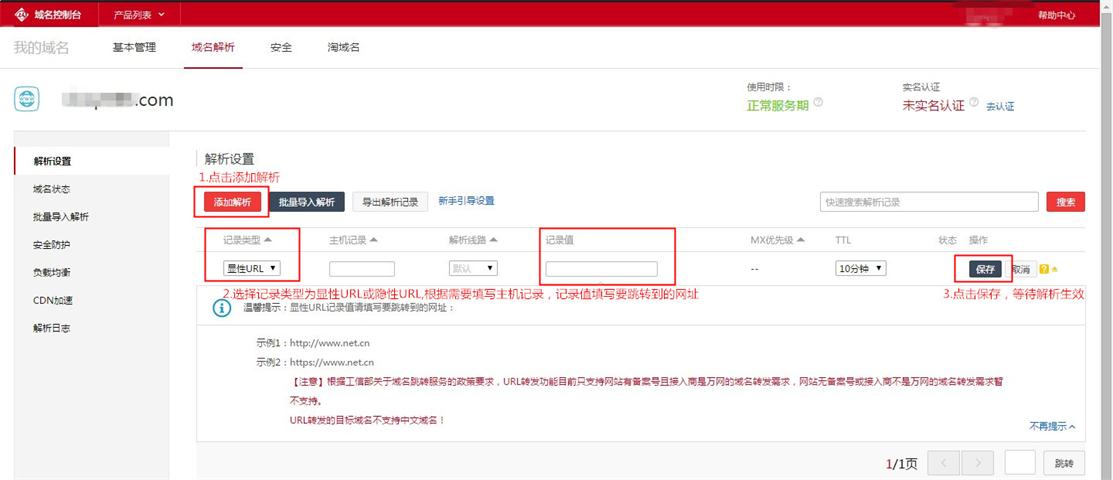Focus the 快速搜索解析记录 search box
This screenshot has width=1113, height=480.
929,202
